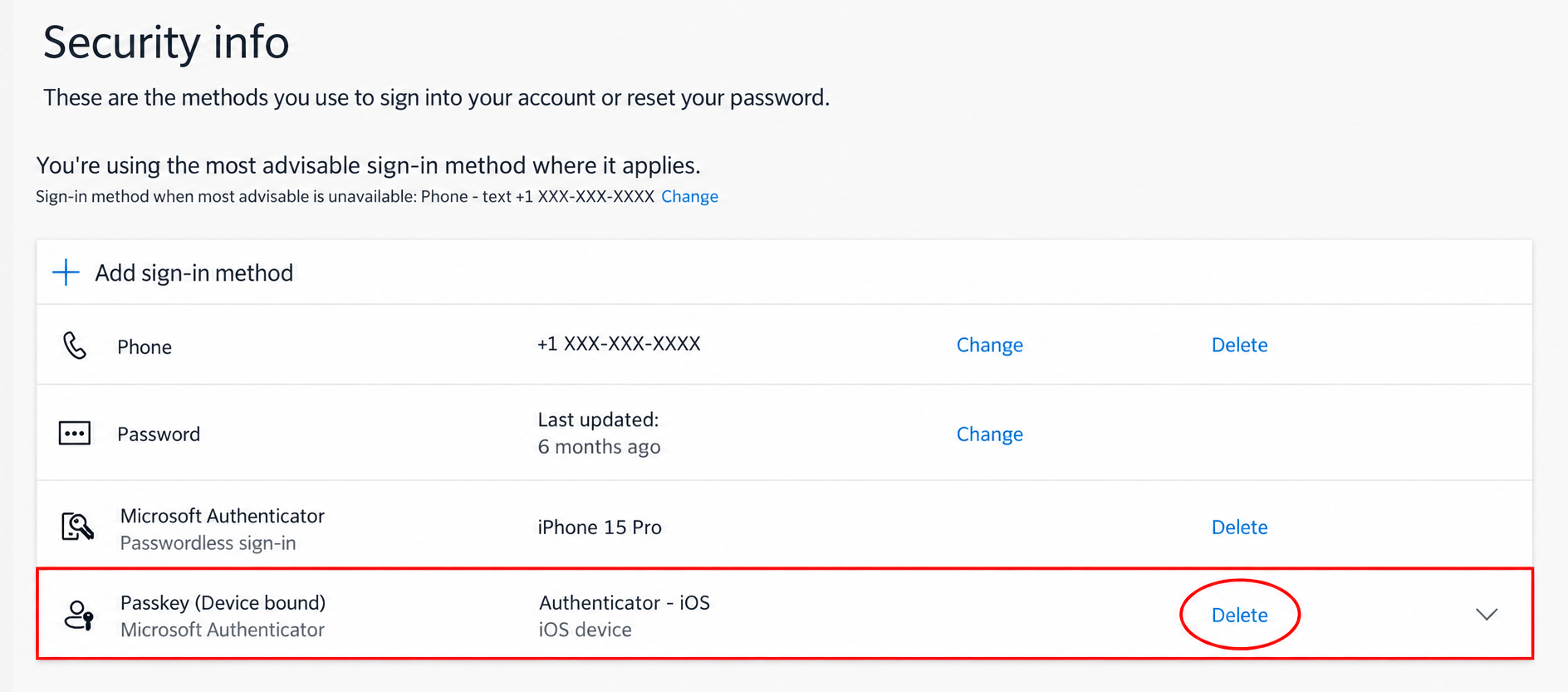Delete the device-bound Passkey

[1239, 615]
